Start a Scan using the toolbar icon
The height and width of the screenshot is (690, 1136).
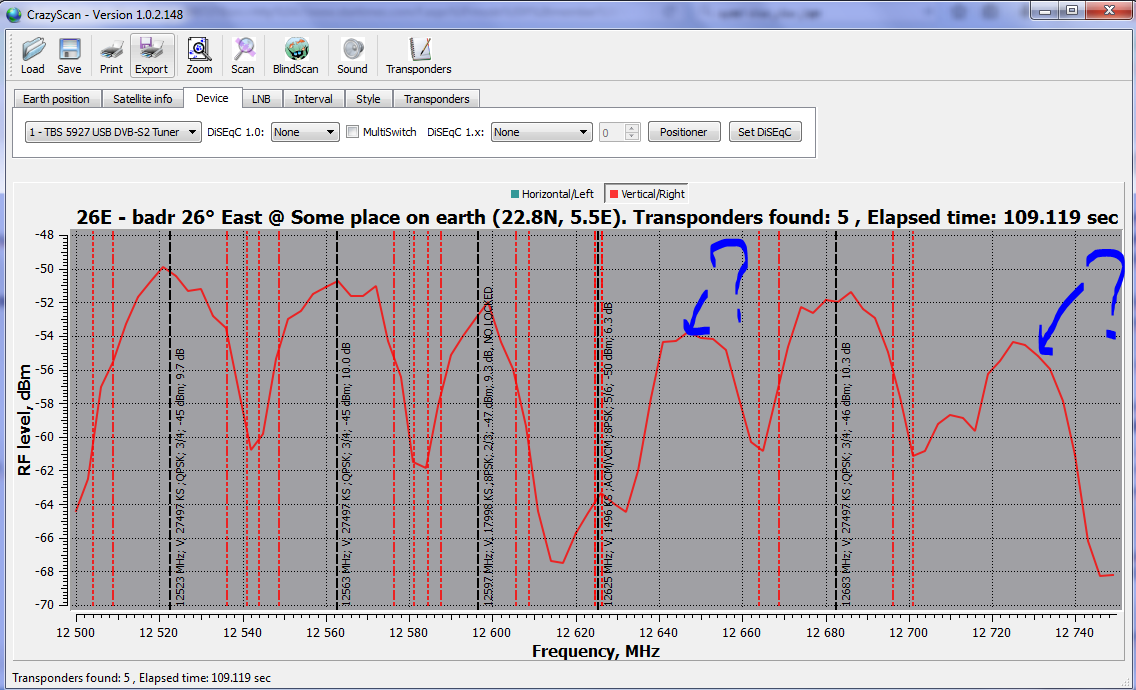(243, 50)
